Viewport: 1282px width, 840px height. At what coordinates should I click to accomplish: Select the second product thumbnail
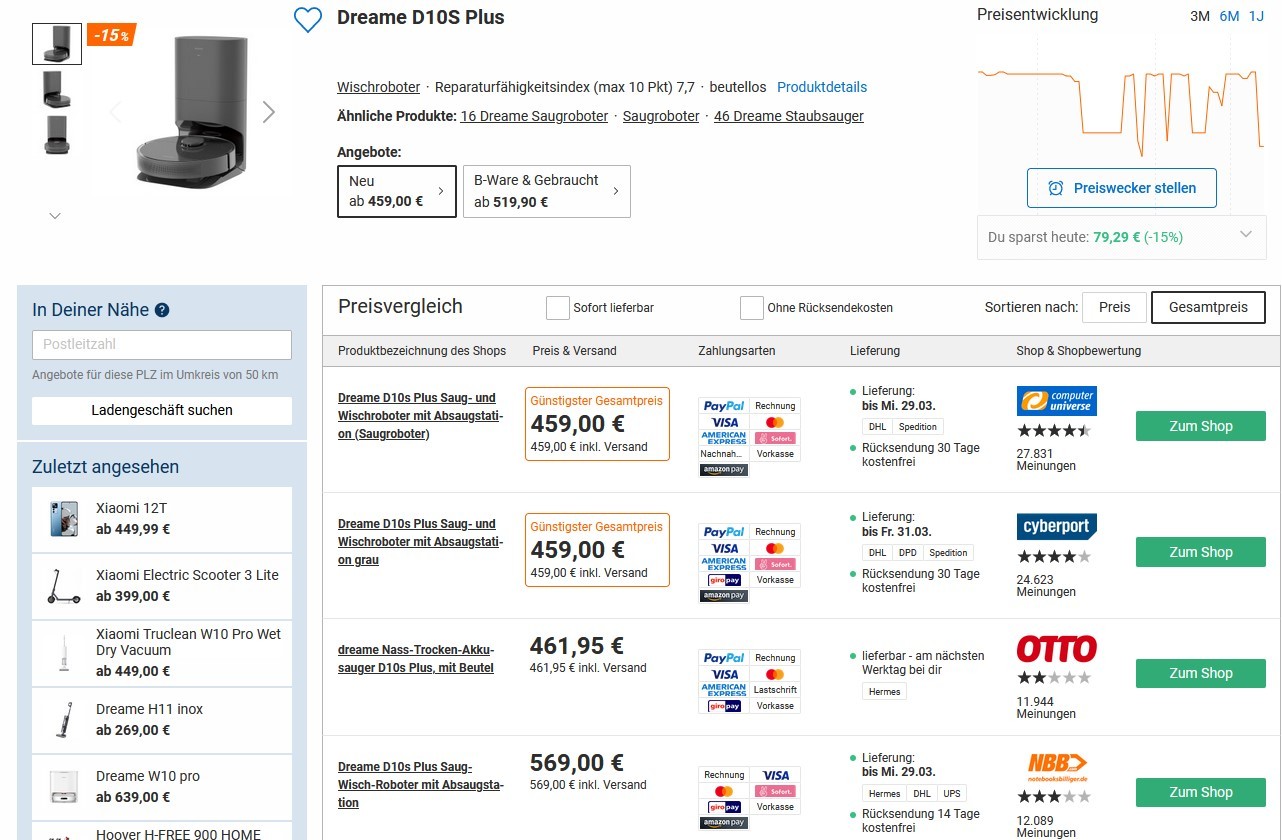pyautogui.click(x=57, y=90)
